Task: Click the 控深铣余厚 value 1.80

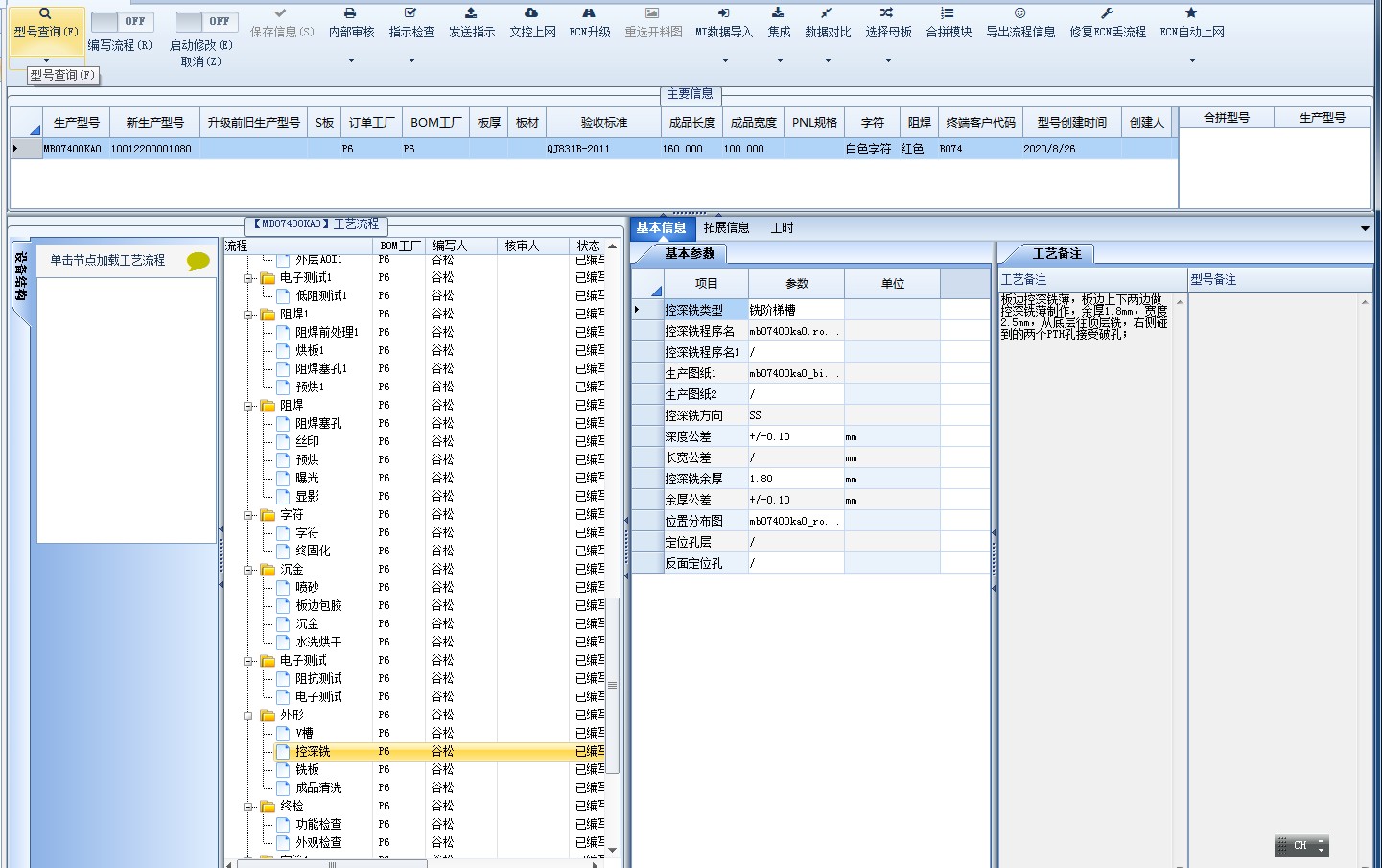Action: pyautogui.click(x=796, y=479)
